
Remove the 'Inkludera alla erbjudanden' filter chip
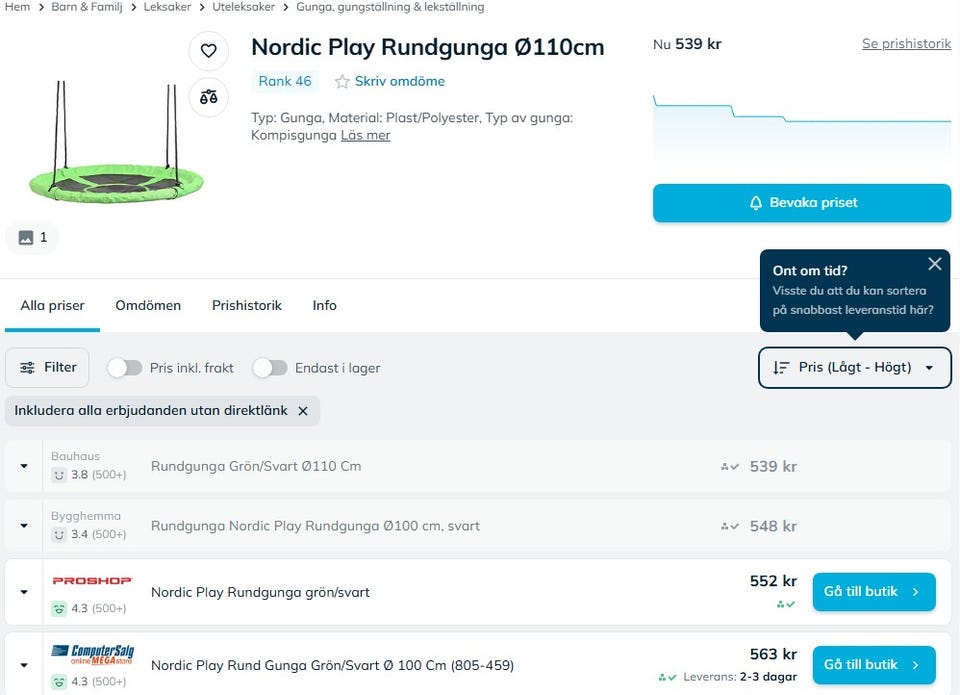pyautogui.click(x=303, y=411)
